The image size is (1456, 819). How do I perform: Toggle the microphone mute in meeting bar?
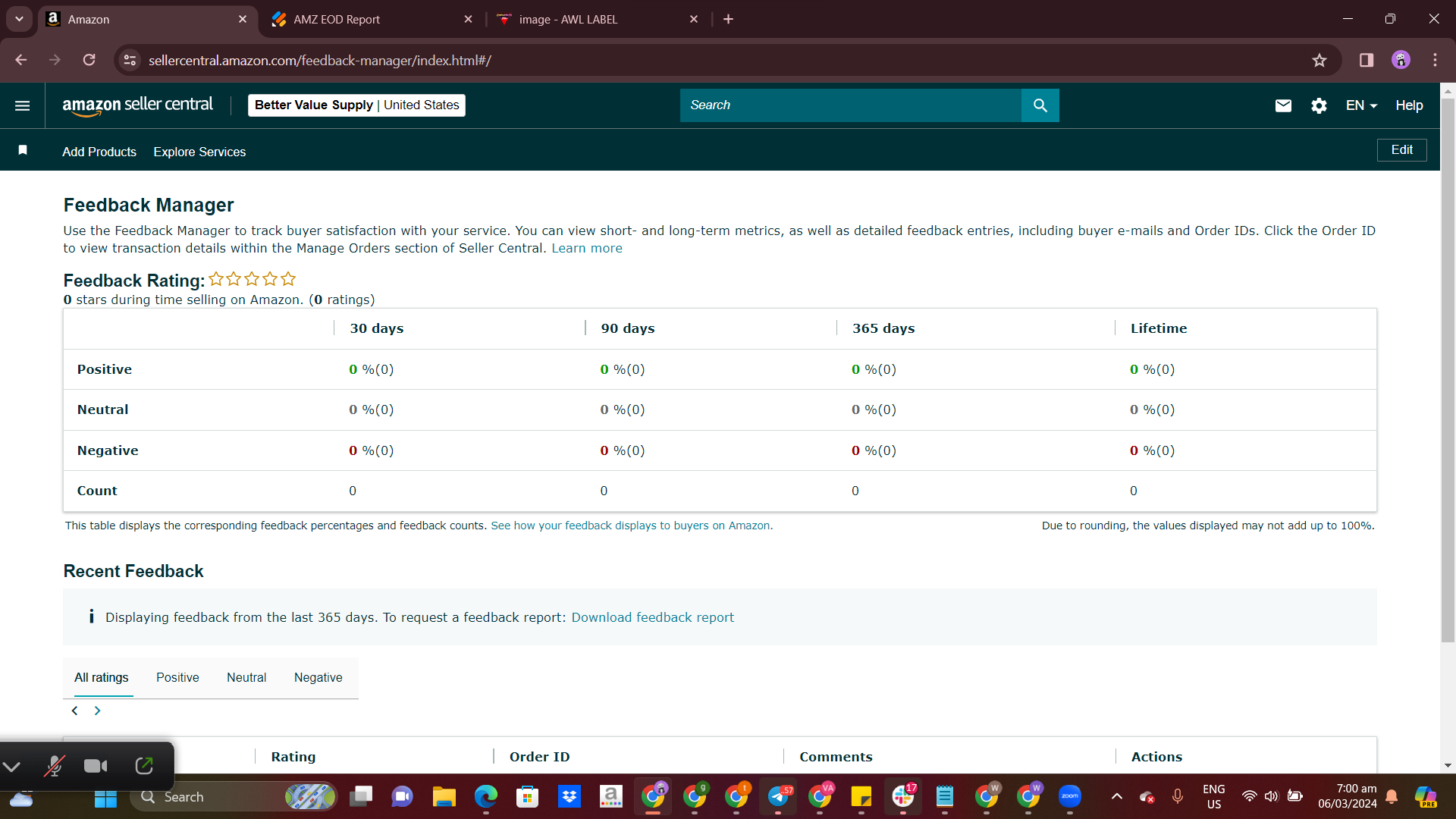tap(54, 766)
